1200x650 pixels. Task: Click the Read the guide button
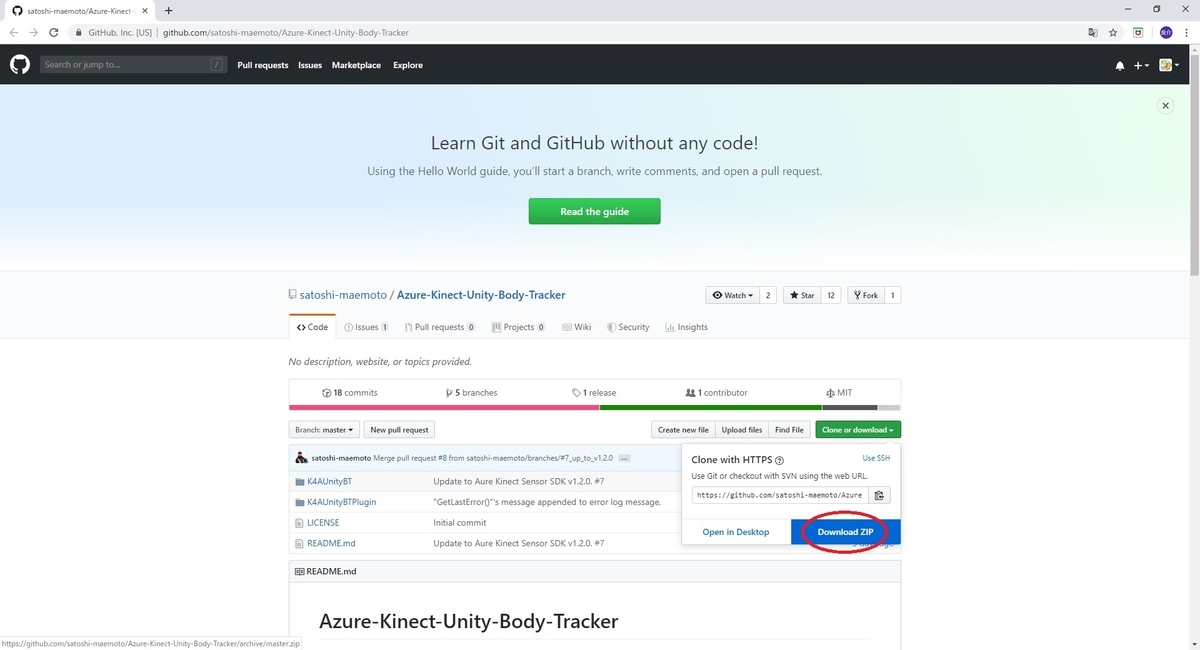pos(594,211)
